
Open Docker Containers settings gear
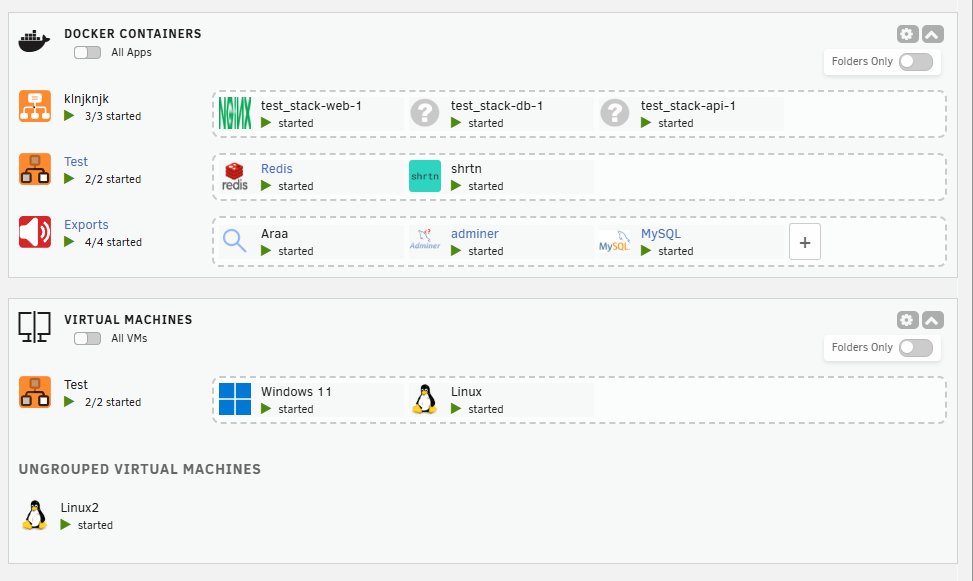[907, 34]
